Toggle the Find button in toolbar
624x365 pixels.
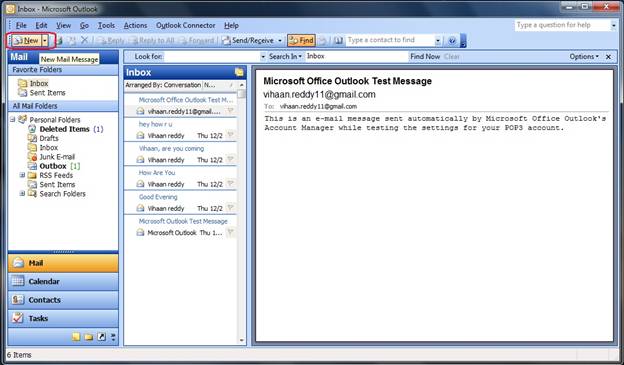click(x=301, y=41)
